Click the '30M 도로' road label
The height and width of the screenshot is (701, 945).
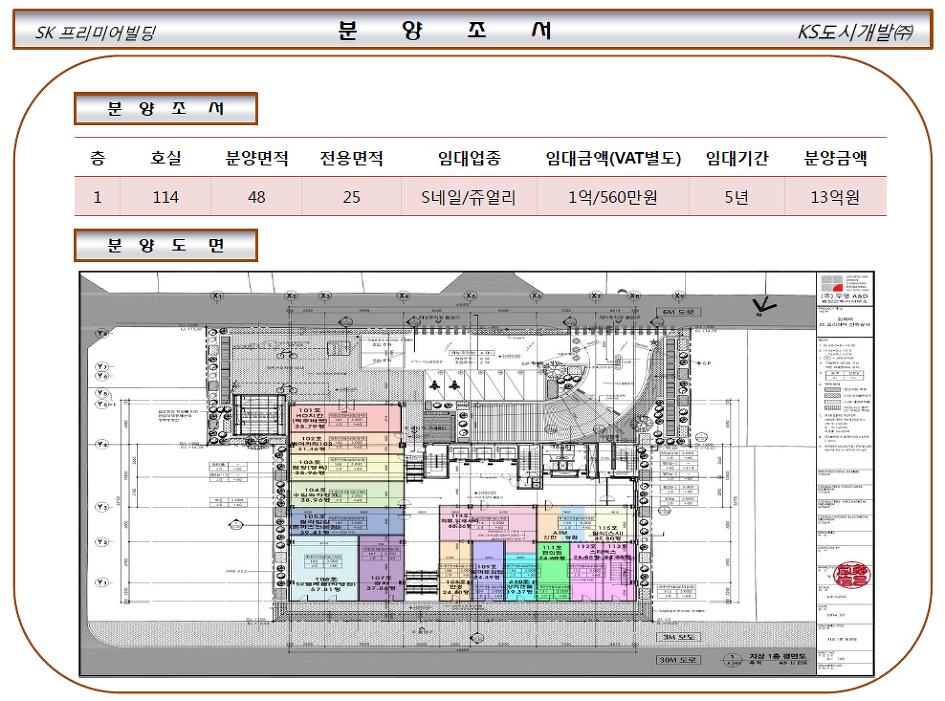677,660
